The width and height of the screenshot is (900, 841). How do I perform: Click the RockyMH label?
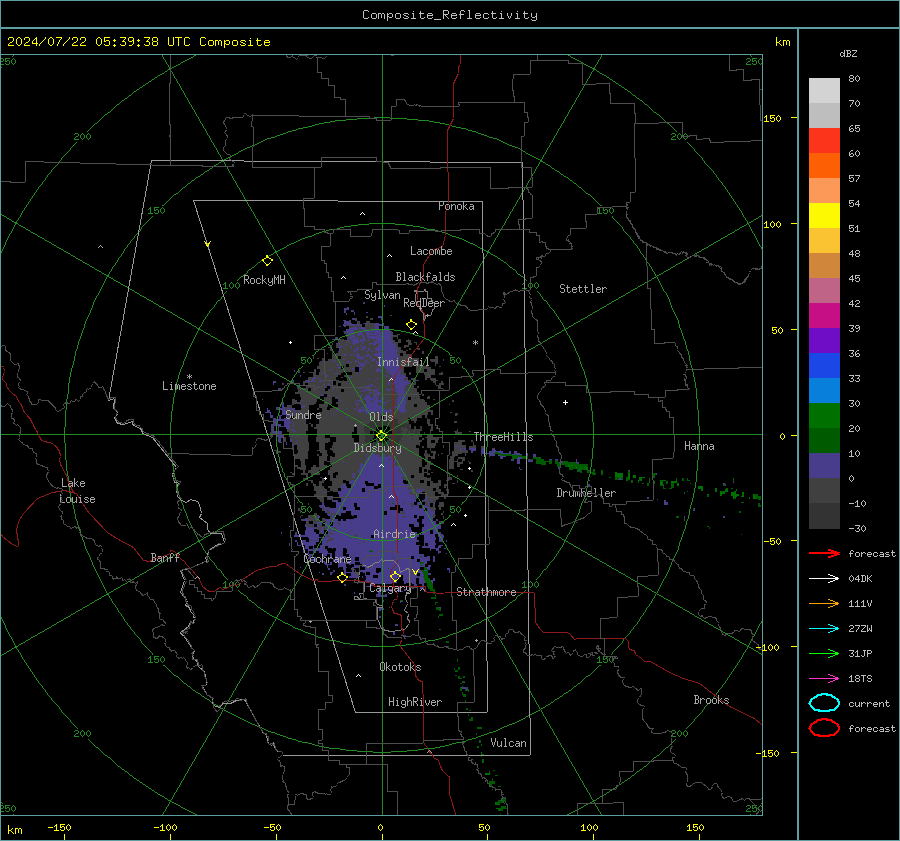(264, 280)
